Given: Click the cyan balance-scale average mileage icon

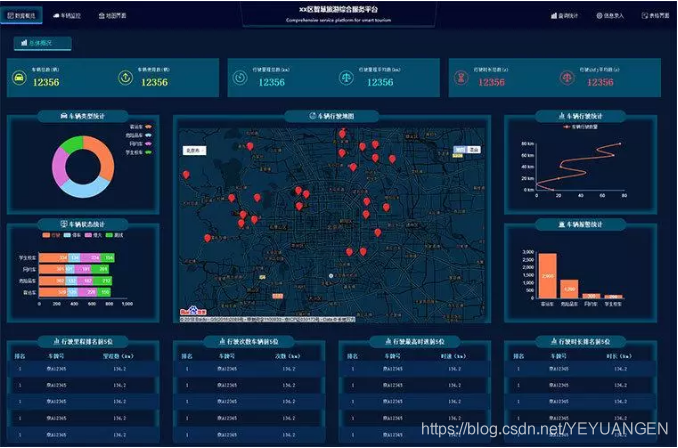Looking at the screenshot, I should coord(347,78).
